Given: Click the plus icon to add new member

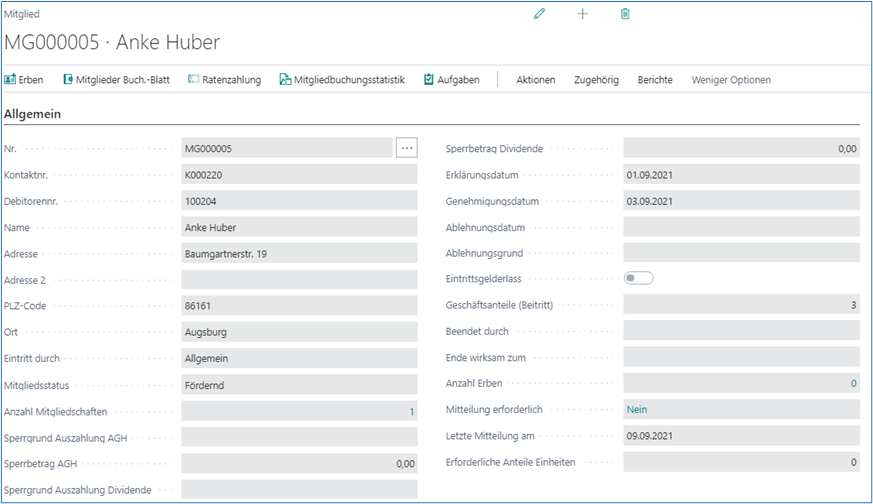Looking at the screenshot, I should [583, 14].
